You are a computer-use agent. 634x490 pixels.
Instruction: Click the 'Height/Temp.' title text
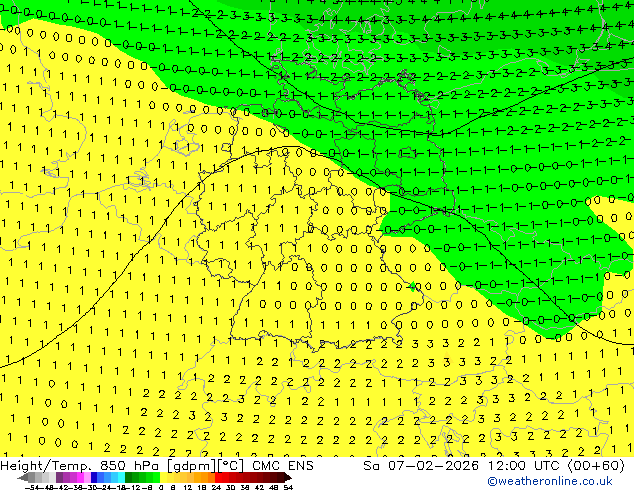(46, 466)
